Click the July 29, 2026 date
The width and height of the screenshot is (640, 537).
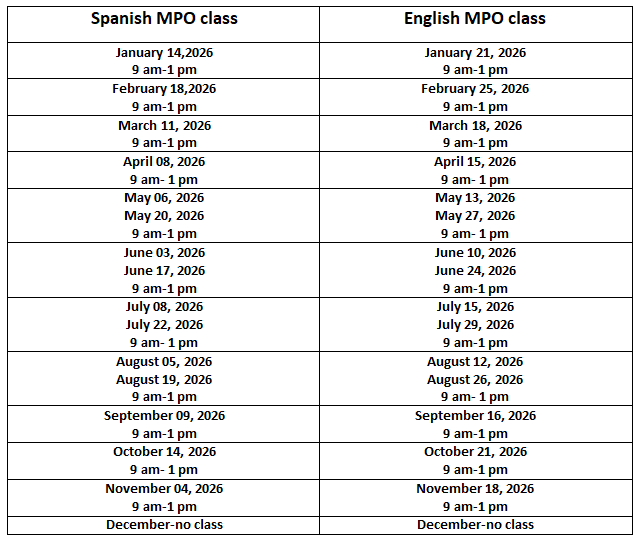[x=475, y=325]
